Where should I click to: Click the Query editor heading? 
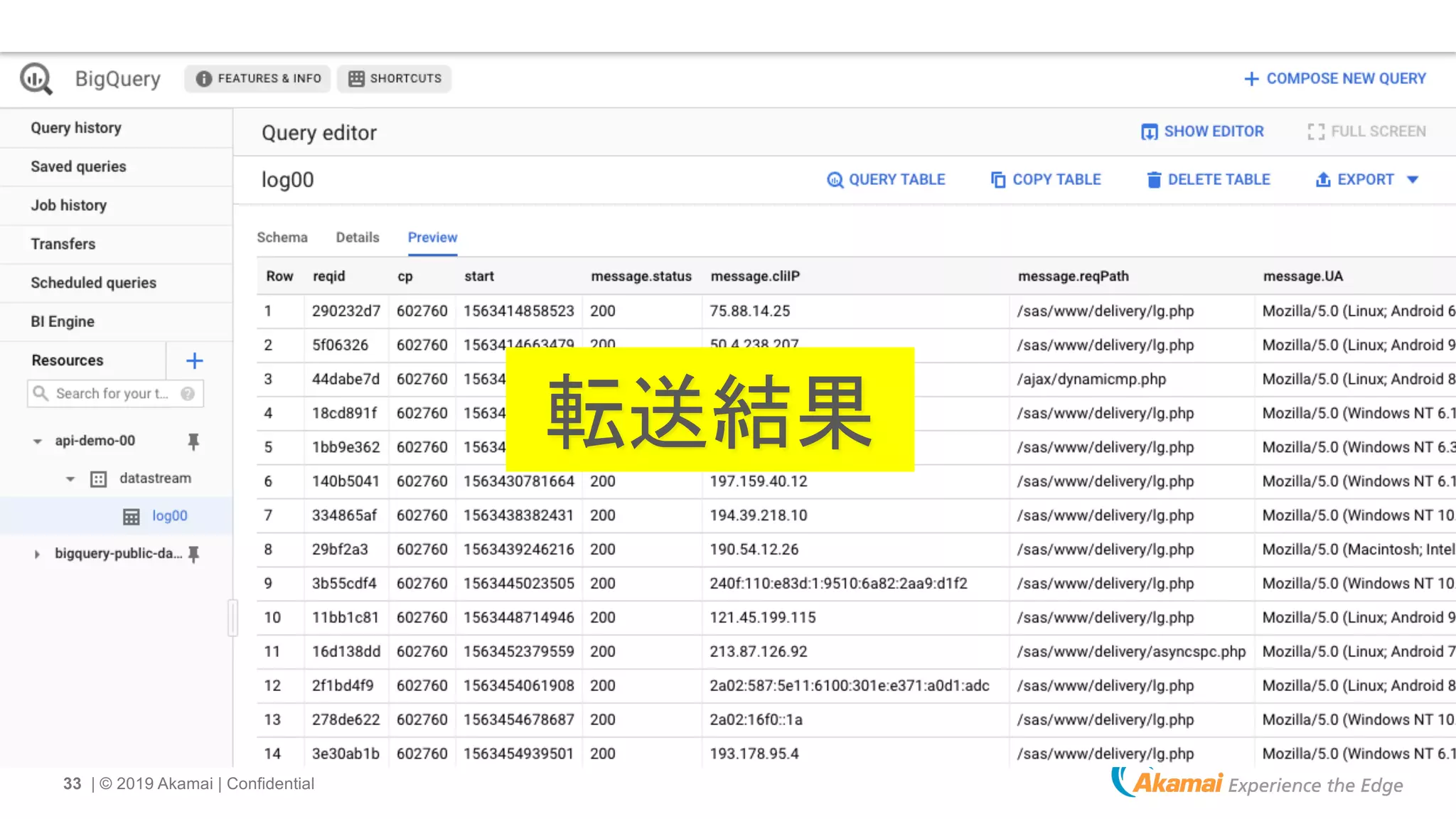pyautogui.click(x=319, y=133)
